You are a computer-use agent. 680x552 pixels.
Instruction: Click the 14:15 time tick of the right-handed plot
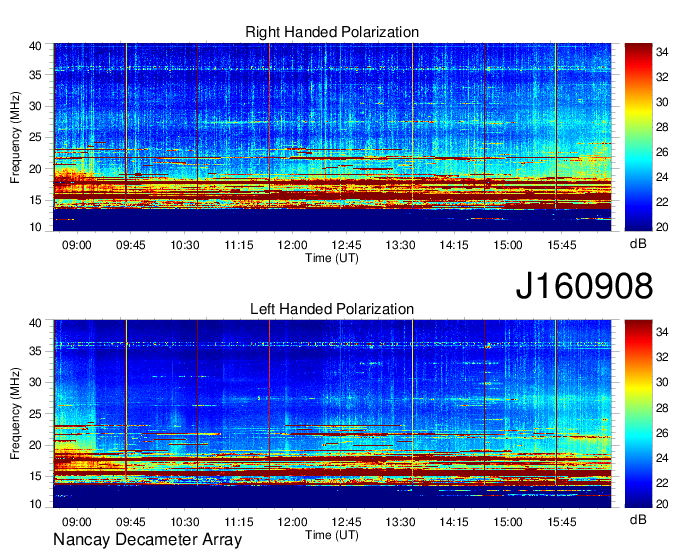click(x=454, y=245)
